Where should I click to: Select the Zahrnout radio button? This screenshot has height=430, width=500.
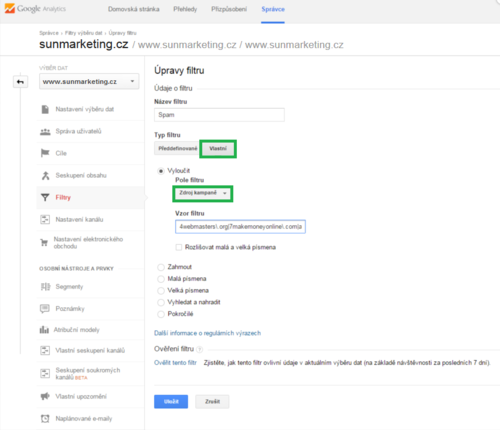point(161,267)
